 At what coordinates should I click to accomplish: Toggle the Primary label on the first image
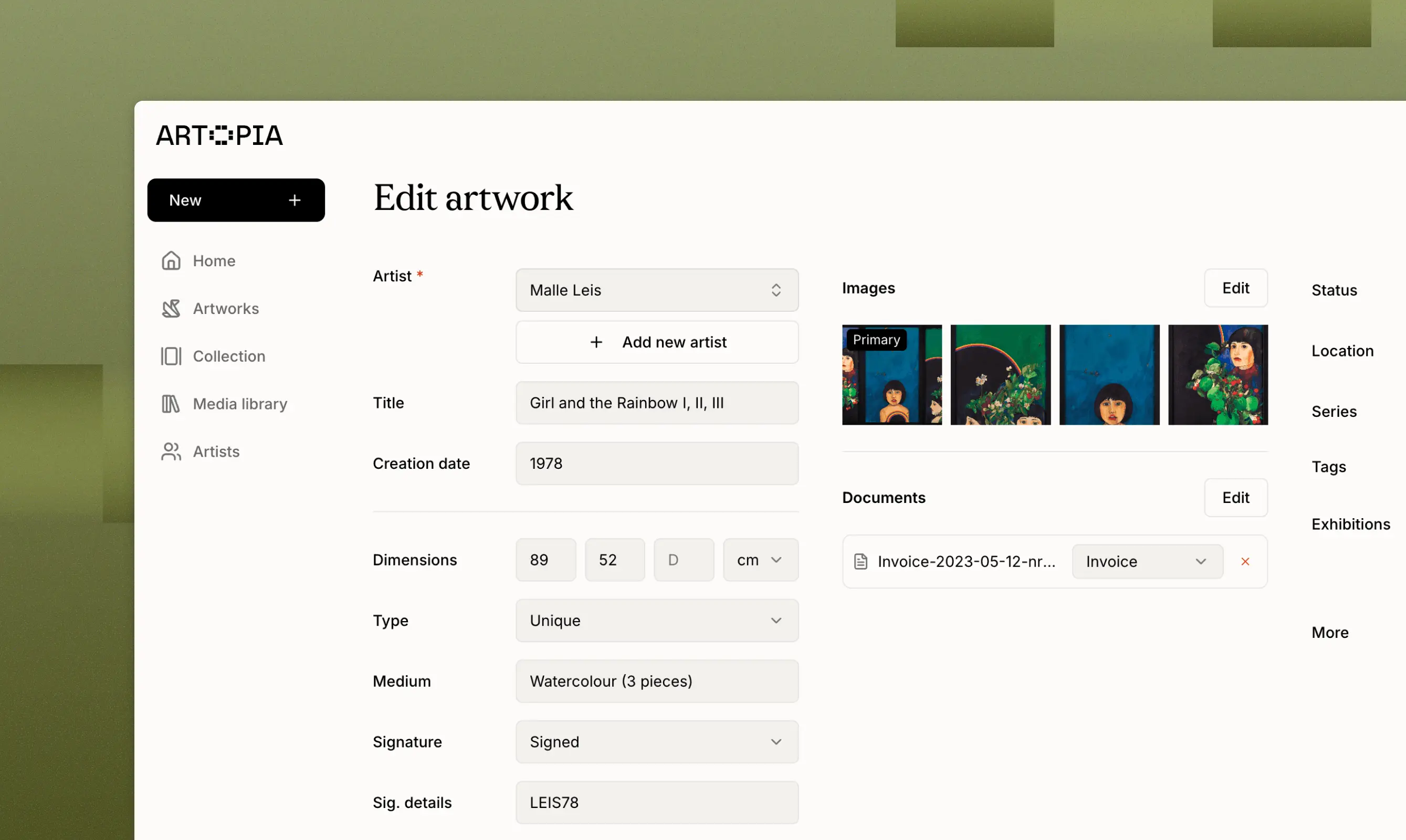click(876, 340)
